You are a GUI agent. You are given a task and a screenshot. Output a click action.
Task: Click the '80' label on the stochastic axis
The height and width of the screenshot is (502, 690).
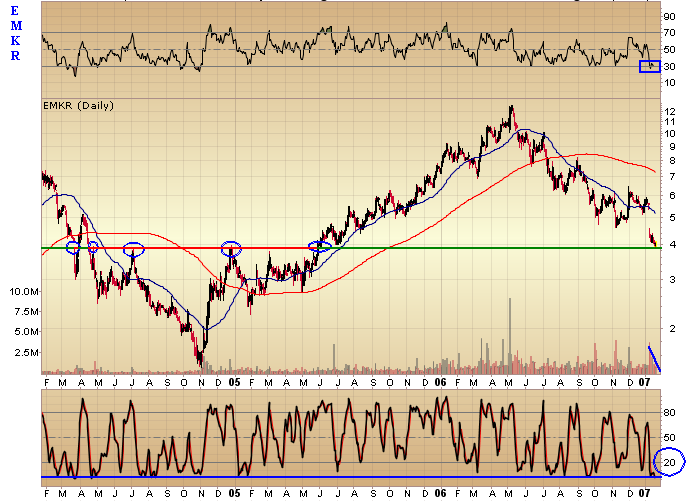click(x=669, y=413)
